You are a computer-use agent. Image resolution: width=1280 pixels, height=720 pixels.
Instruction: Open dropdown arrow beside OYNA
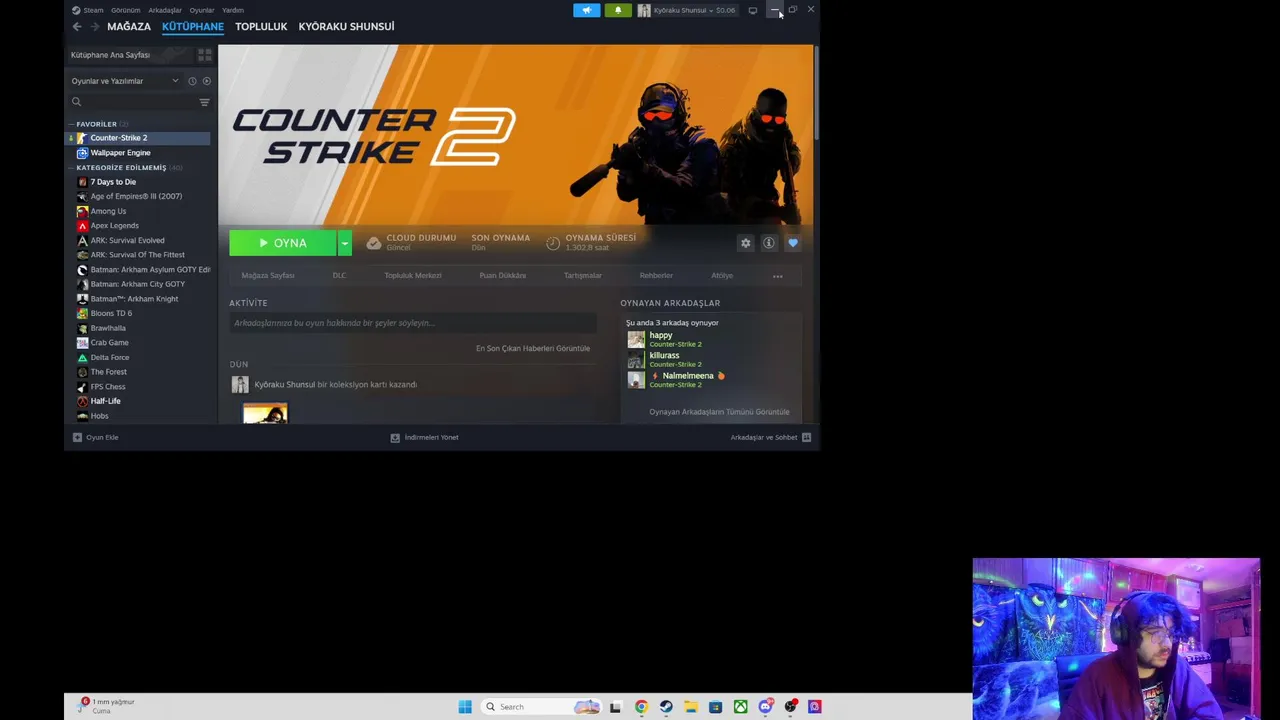(344, 243)
